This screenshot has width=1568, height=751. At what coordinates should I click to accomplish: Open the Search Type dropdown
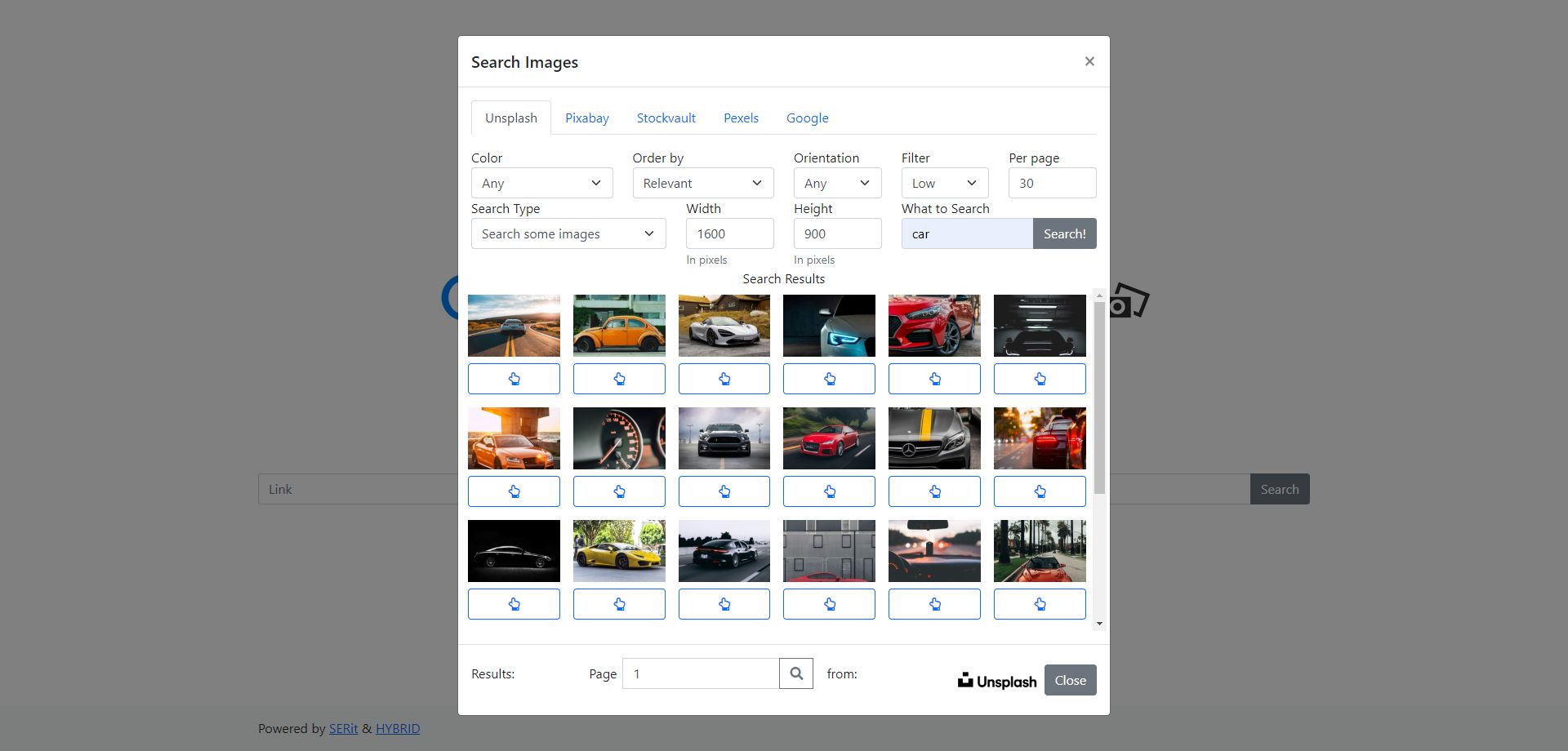point(568,233)
